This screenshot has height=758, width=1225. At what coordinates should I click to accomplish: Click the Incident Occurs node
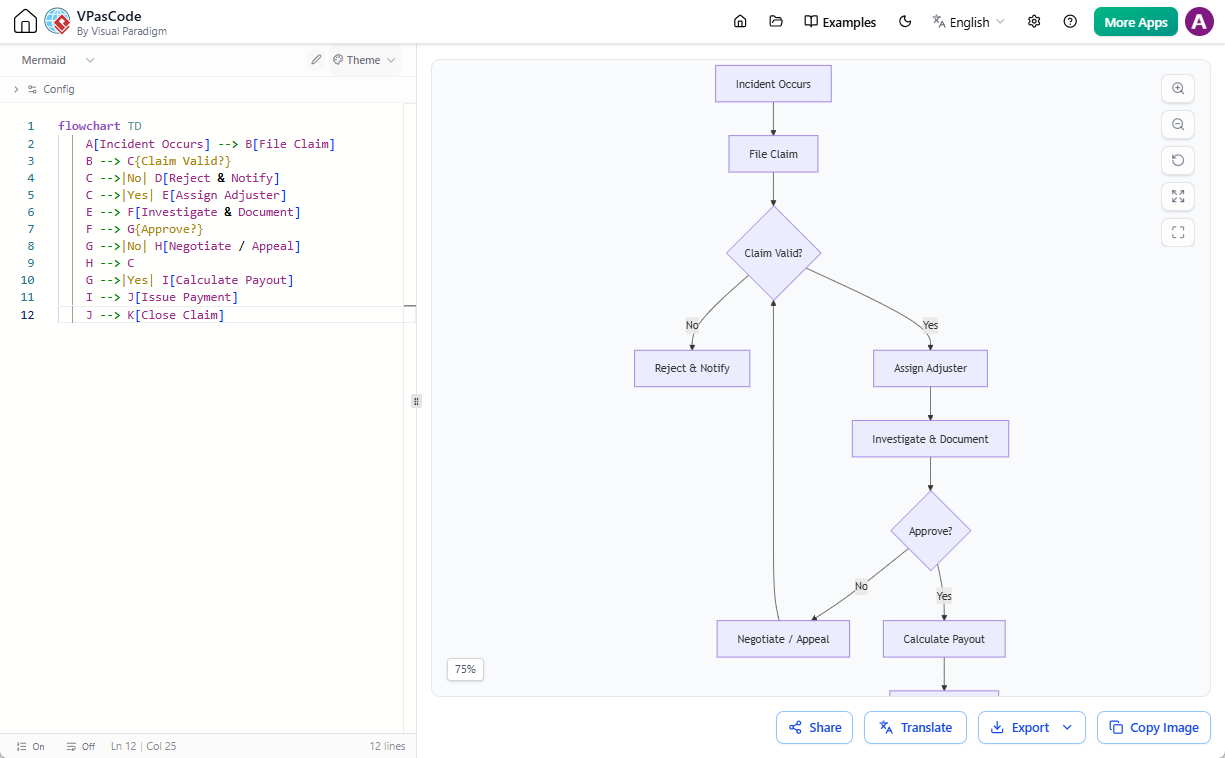[773, 84]
